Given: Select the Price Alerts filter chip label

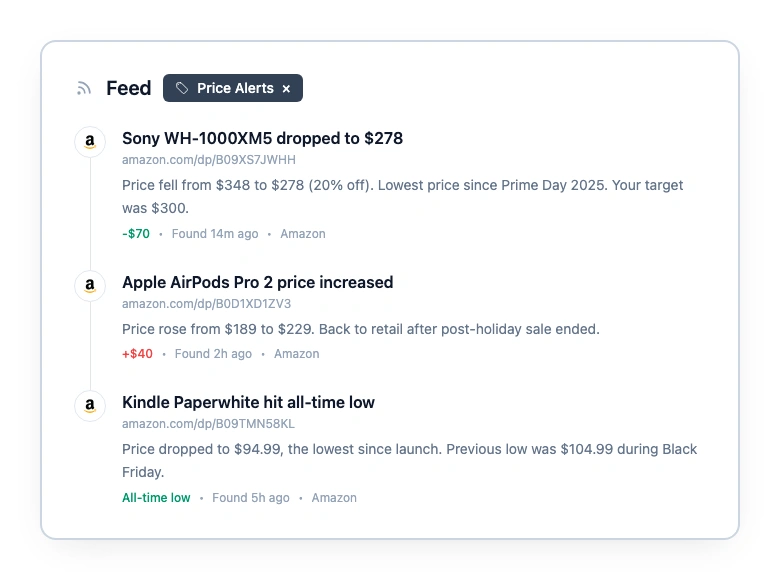Looking at the screenshot, I should 235,89.
